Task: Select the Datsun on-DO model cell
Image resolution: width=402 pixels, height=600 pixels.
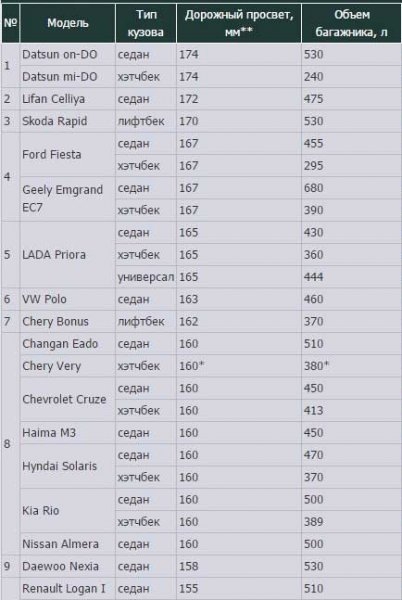Action: [x=67, y=54]
